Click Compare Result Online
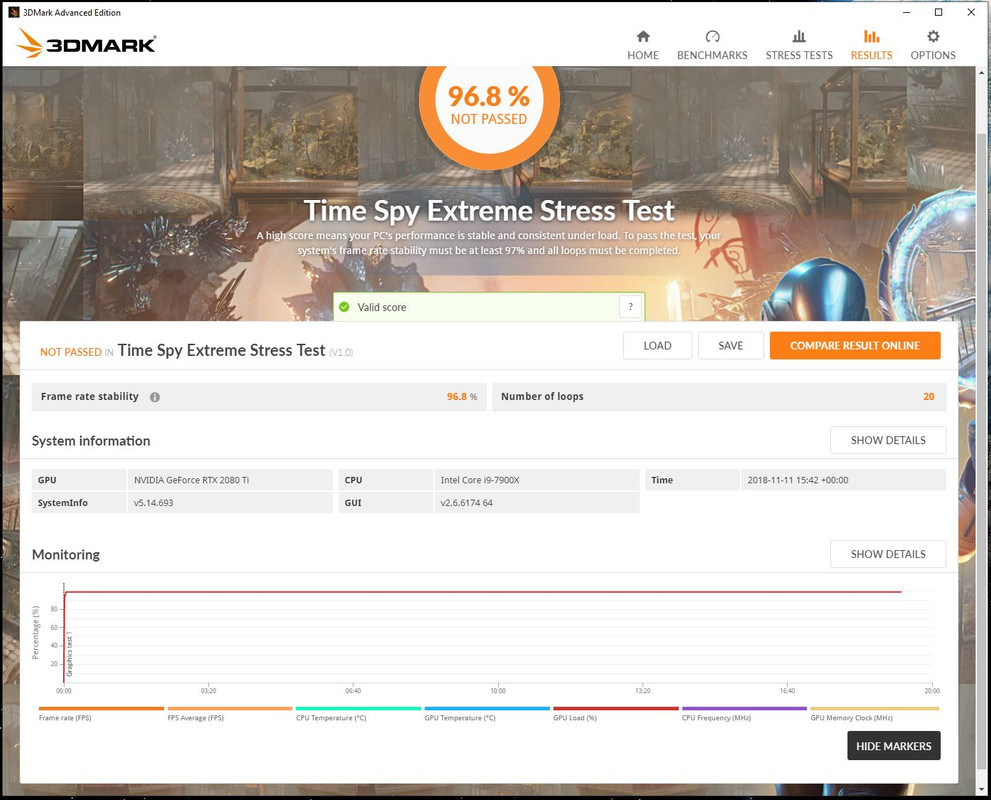 (x=854, y=346)
